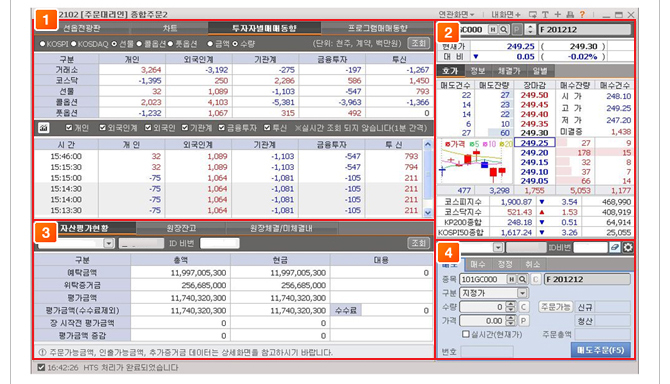
Task: Click down arrow on investor table scrollbar
Action: [x=428, y=212]
